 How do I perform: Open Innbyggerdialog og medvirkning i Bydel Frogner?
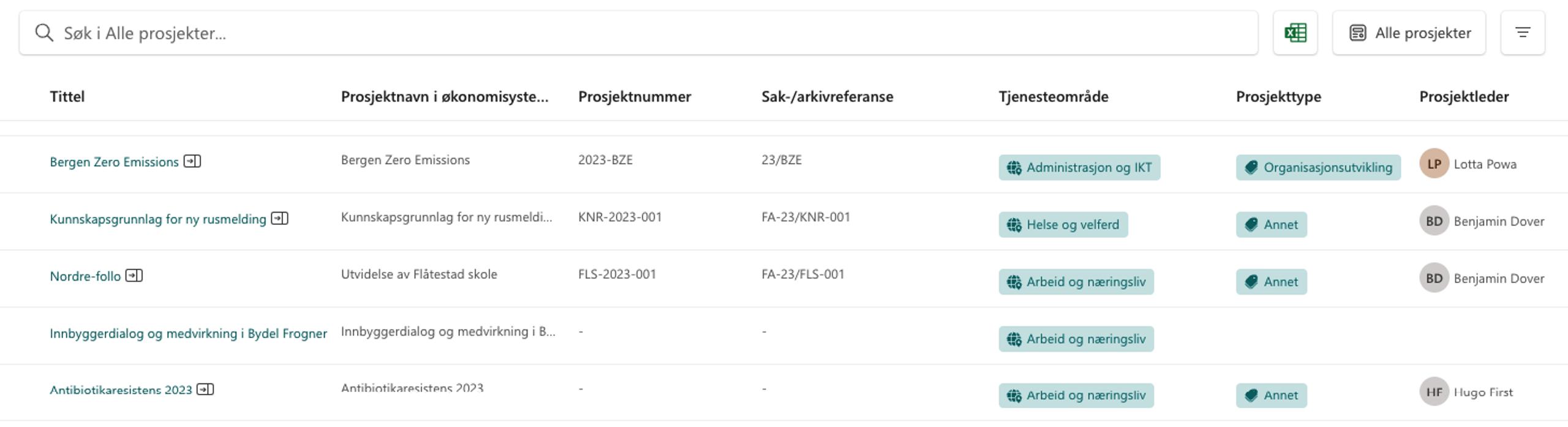pyautogui.click(x=189, y=333)
